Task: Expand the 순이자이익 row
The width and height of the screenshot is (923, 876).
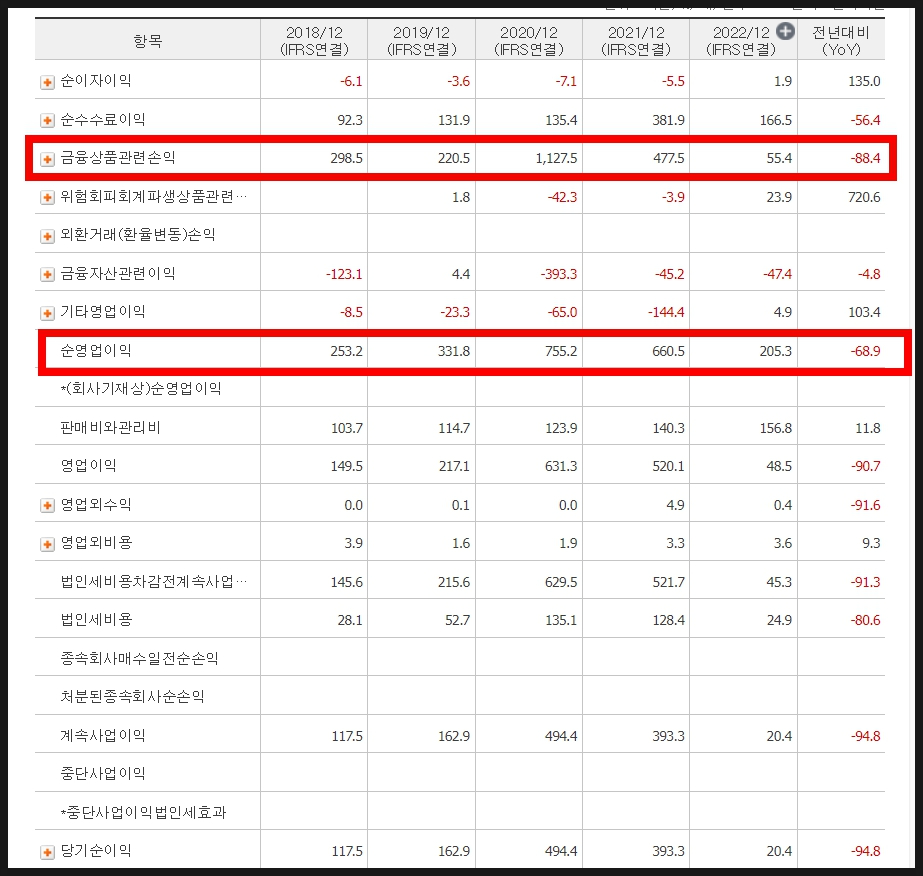Action: (47, 82)
